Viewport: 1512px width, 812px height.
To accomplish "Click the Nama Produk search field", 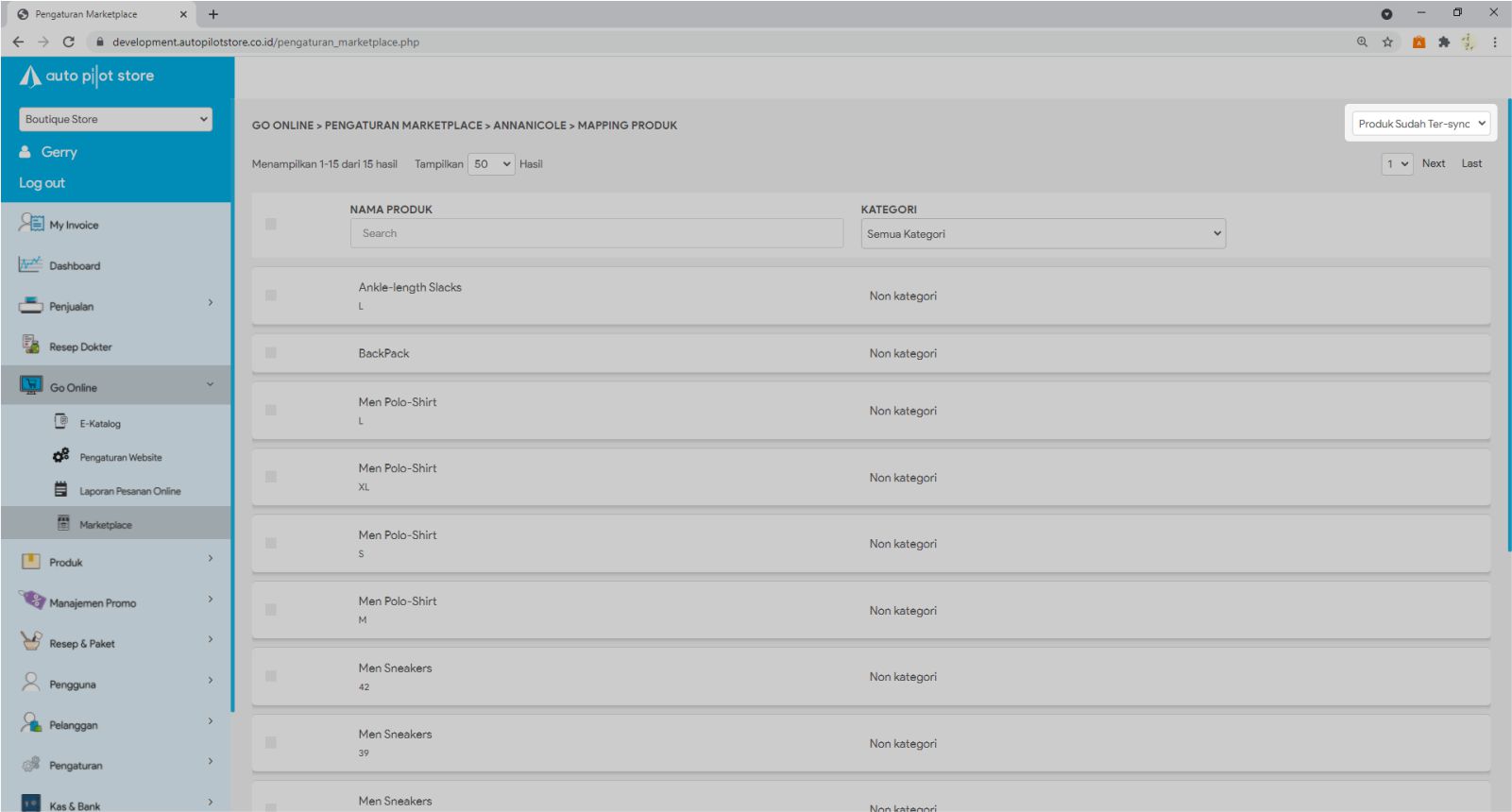I will pyautogui.click(x=596, y=233).
